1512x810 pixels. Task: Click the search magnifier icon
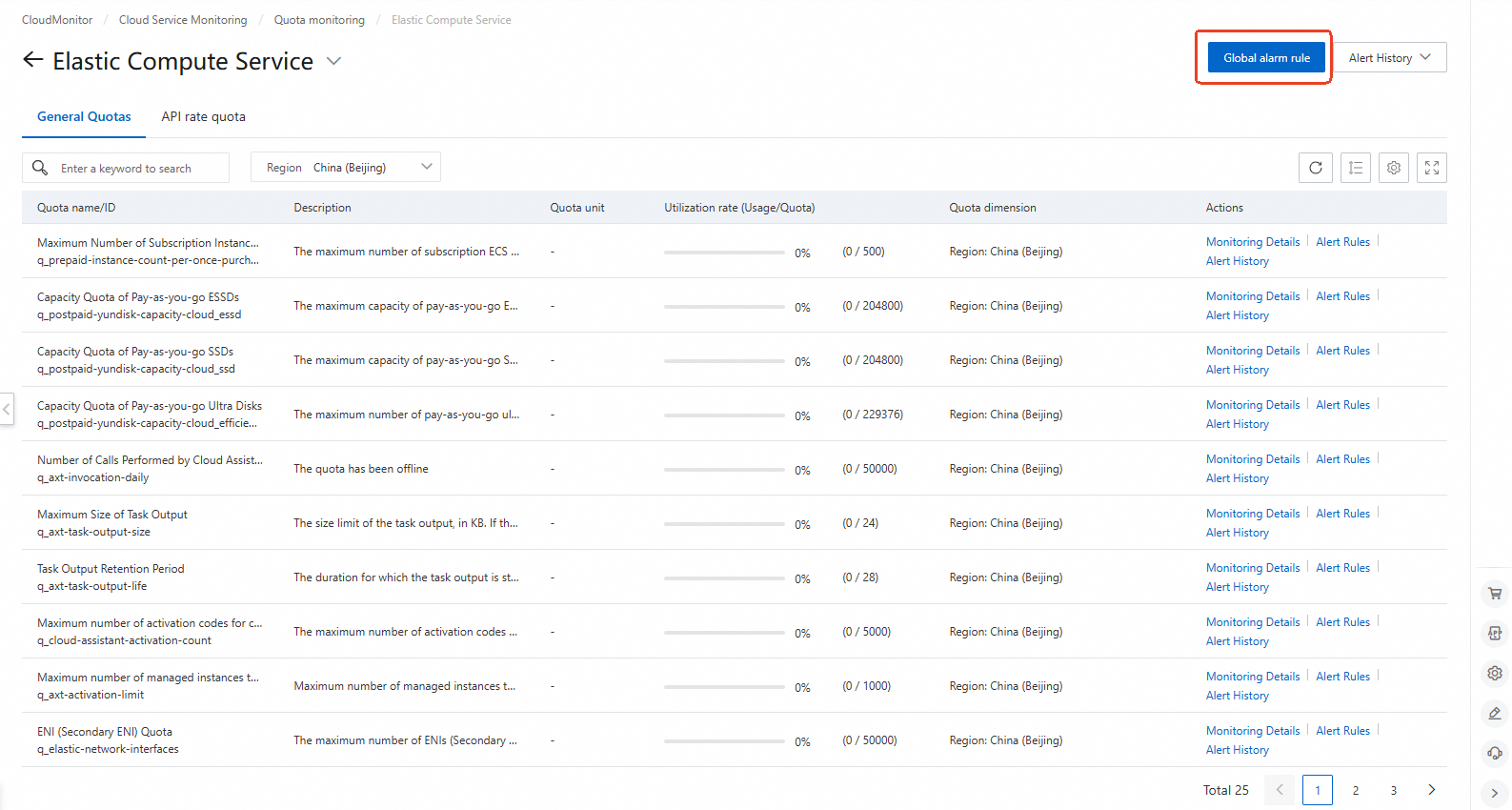(x=40, y=168)
